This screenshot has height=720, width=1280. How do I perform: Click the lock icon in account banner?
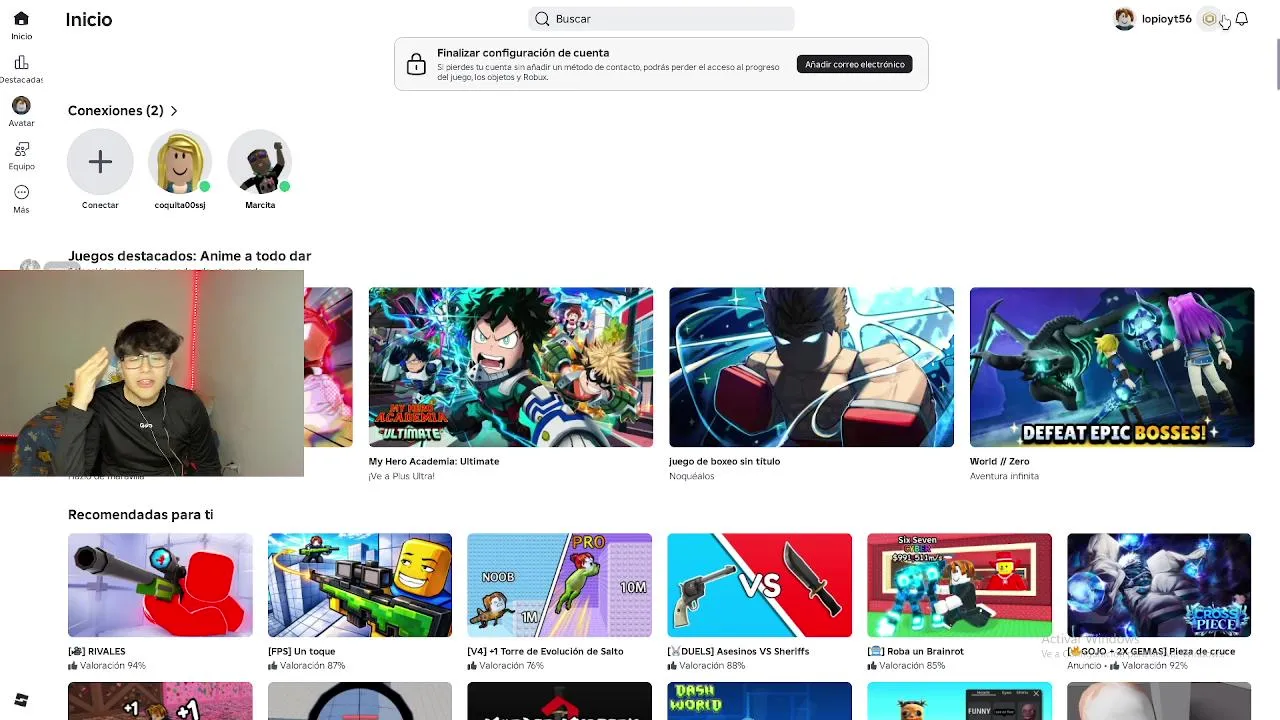[x=416, y=64]
